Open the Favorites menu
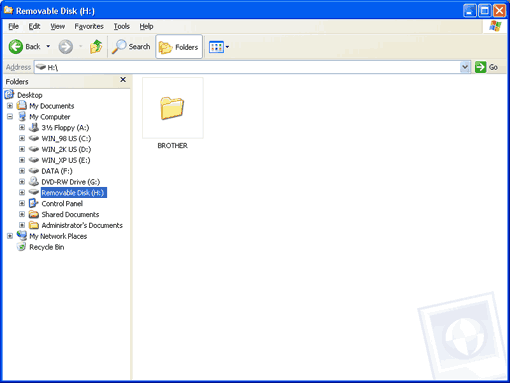 [x=89, y=26]
